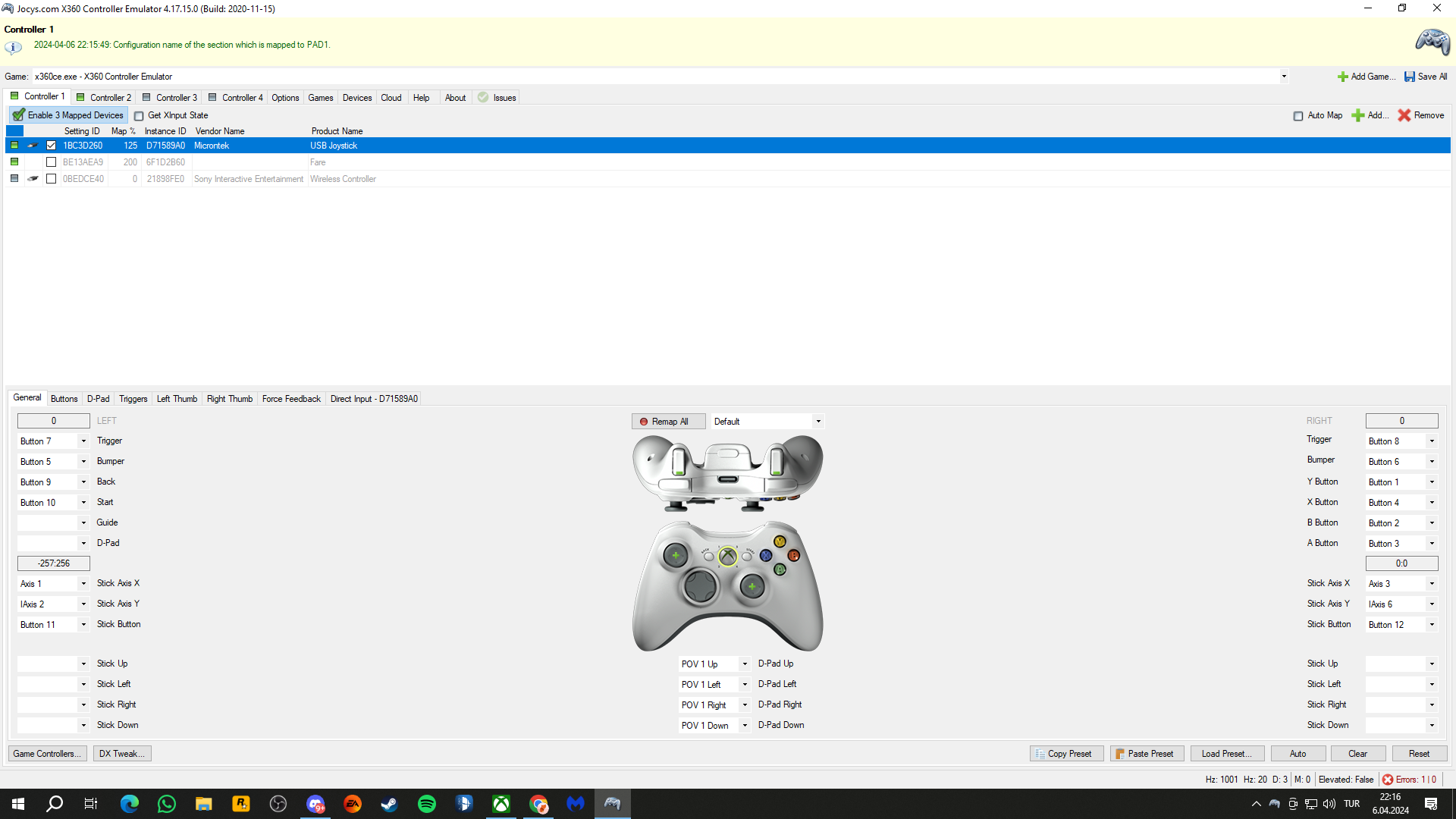The width and height of the screenshot is (1456, 819).
Task: Click the Errors status icon
Action: pyautogui.click(x=1387, y=780)
